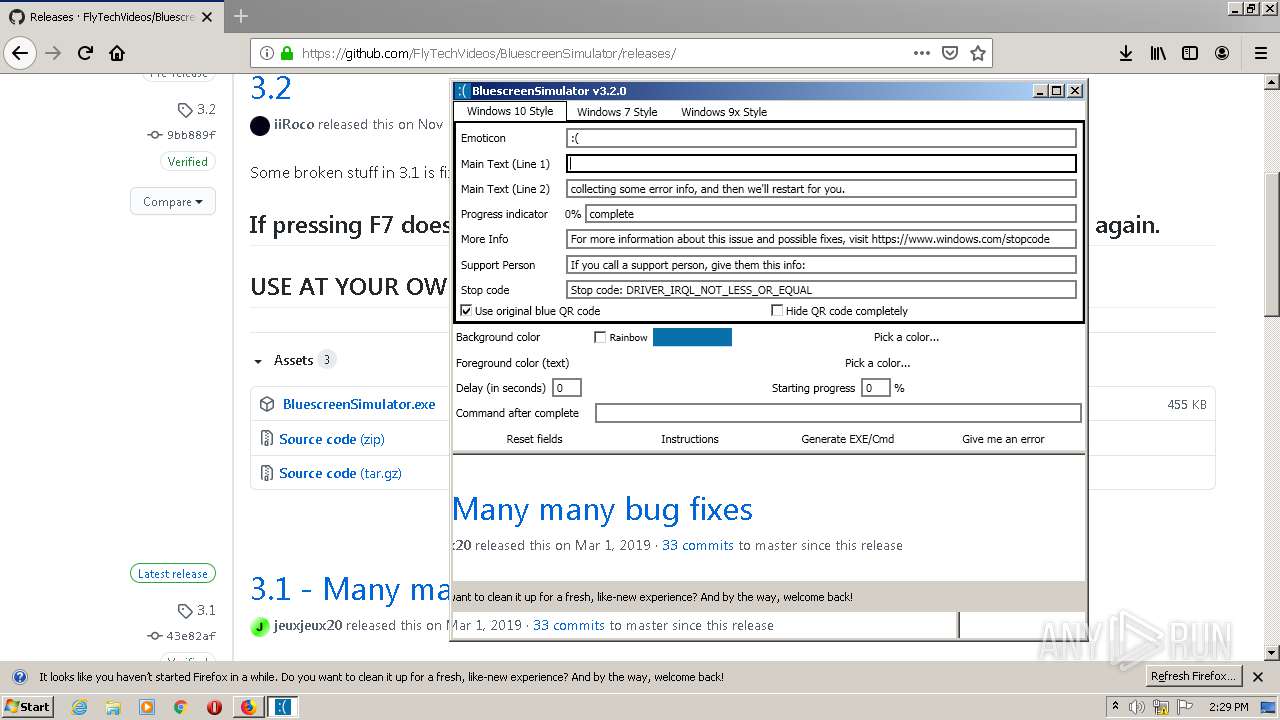Open Firefox hamburger menu
Image resolution: width=1280 pixels, height=720 pixels.
click(1260, 53)
